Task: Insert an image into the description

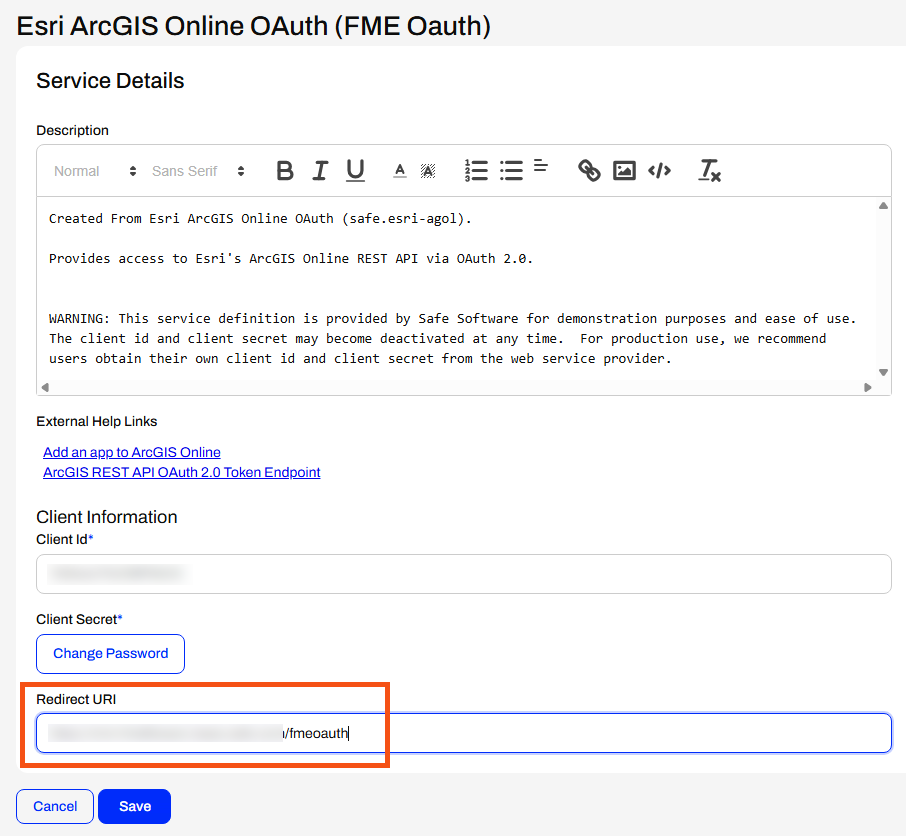Action: pos(624,170)
